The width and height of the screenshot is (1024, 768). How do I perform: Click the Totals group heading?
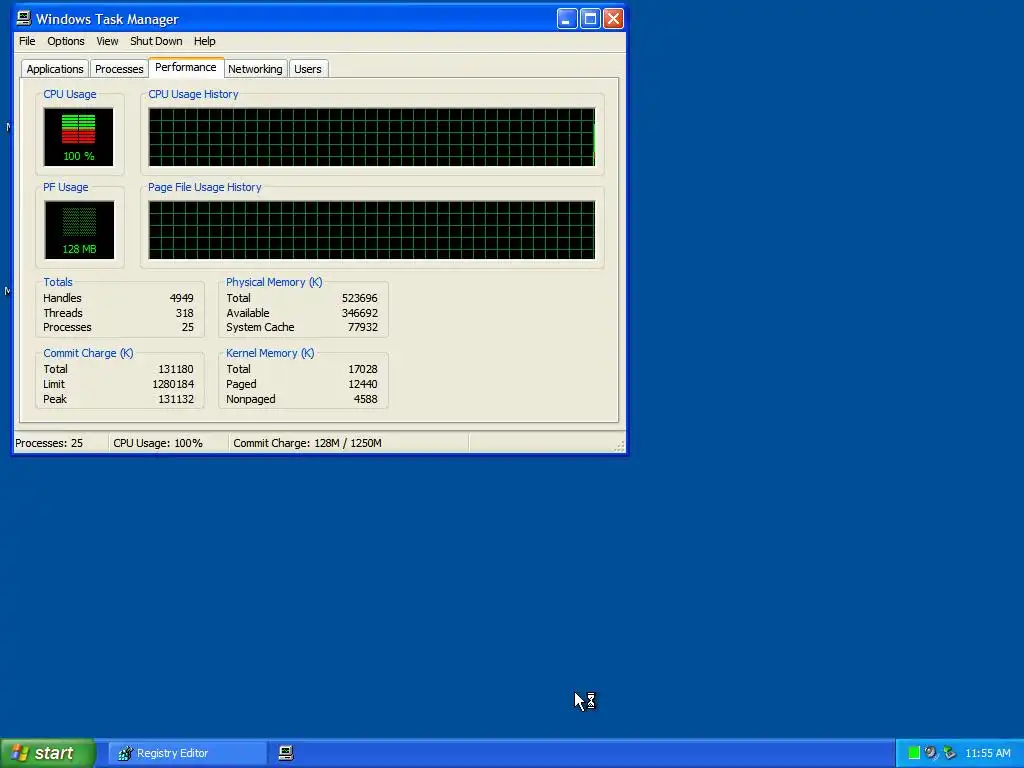(57, 282)
